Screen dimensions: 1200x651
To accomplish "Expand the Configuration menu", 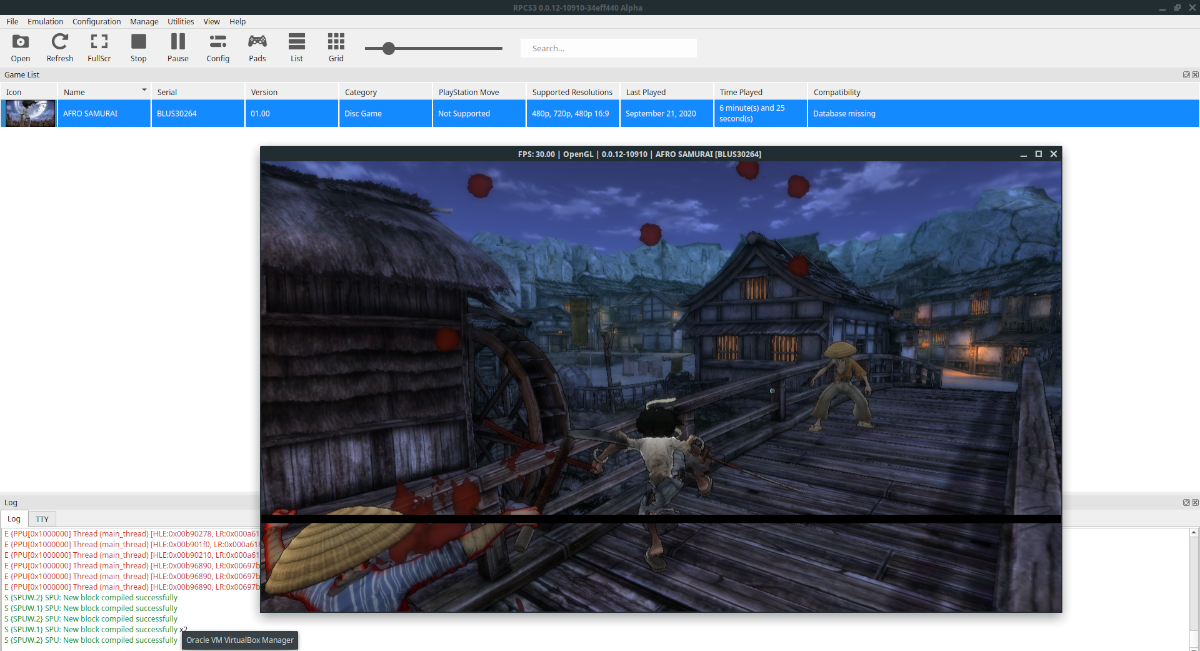I will pyautogui.click(x=96, y=20).
